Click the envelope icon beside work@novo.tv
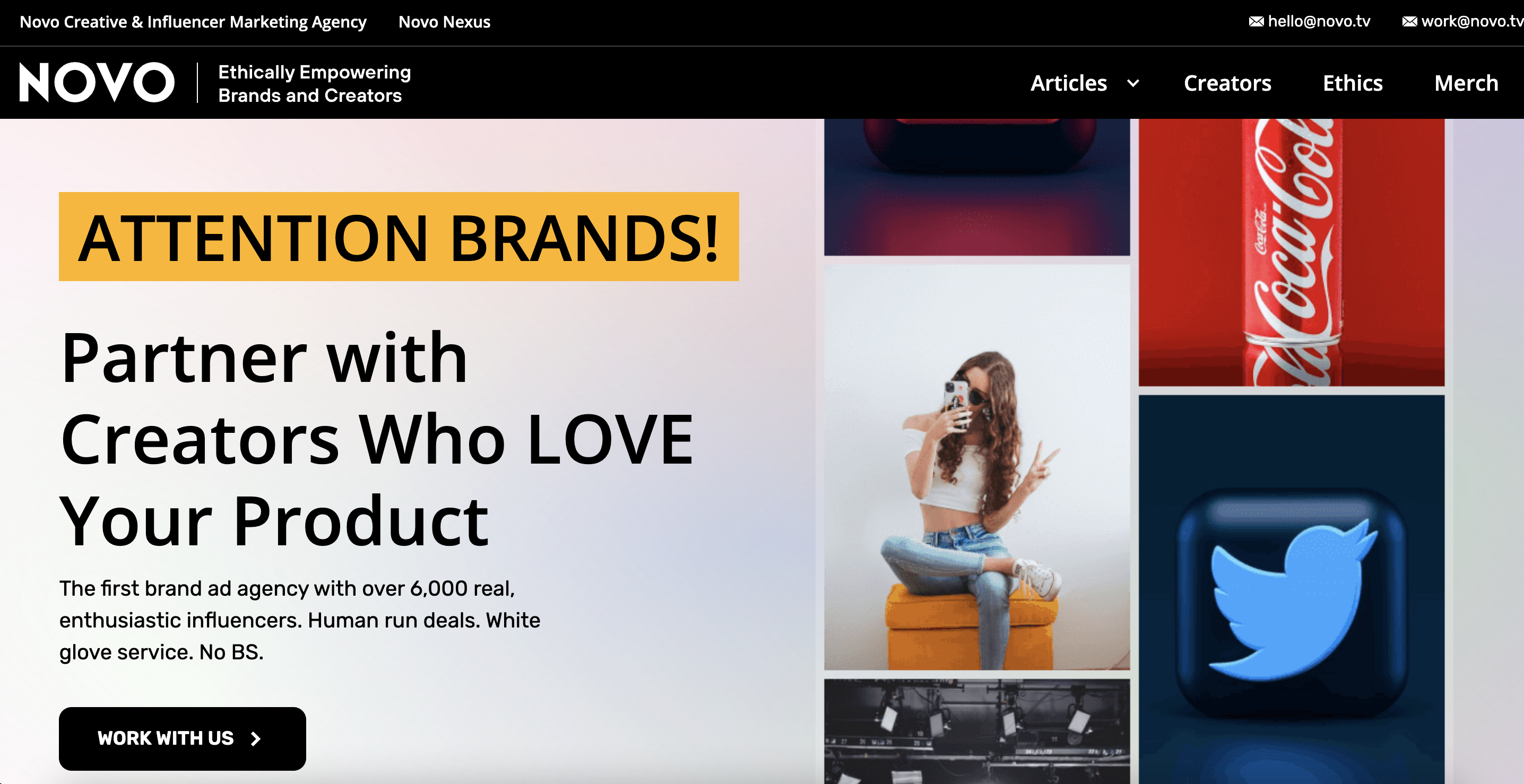The width and height of the screenshot is (1524, 784). [1410, 22]
